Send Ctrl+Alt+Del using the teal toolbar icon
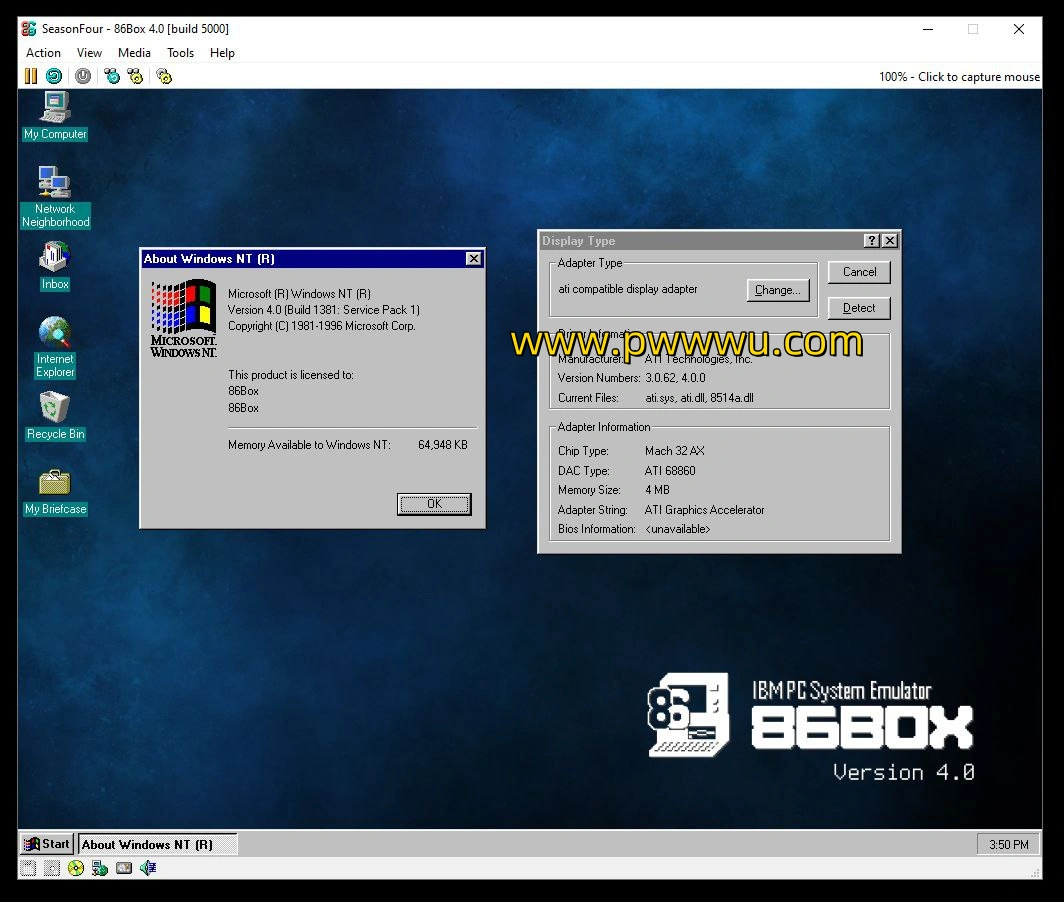Image resolution: width=1064 pixels, height=902 pixels. coord(112,76)
